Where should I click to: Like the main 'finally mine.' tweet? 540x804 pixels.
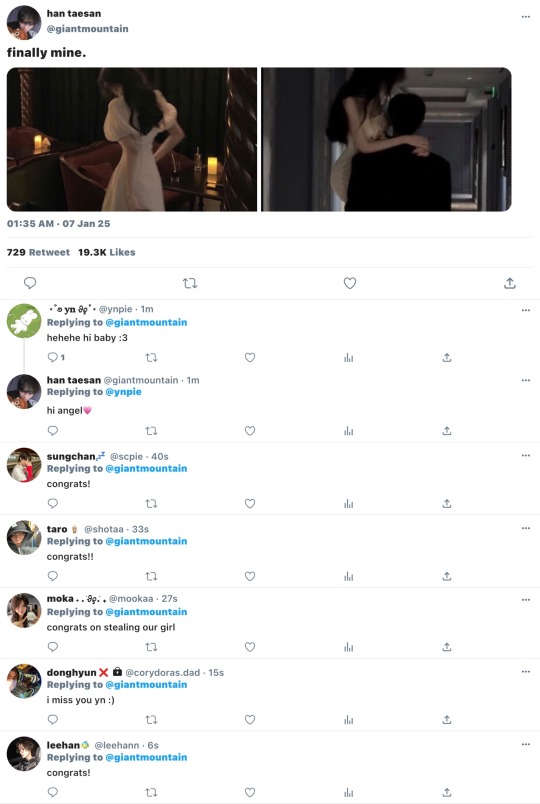[350, 283]
